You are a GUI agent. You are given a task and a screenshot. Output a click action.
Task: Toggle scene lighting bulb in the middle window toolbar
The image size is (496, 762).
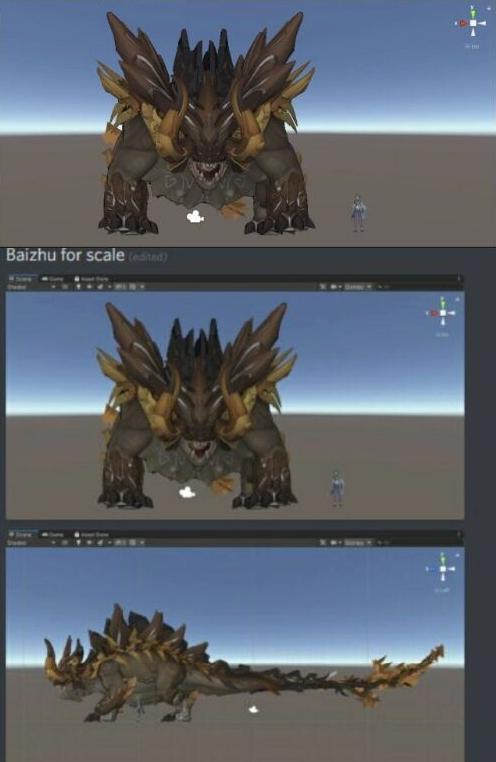click(78, 287)
